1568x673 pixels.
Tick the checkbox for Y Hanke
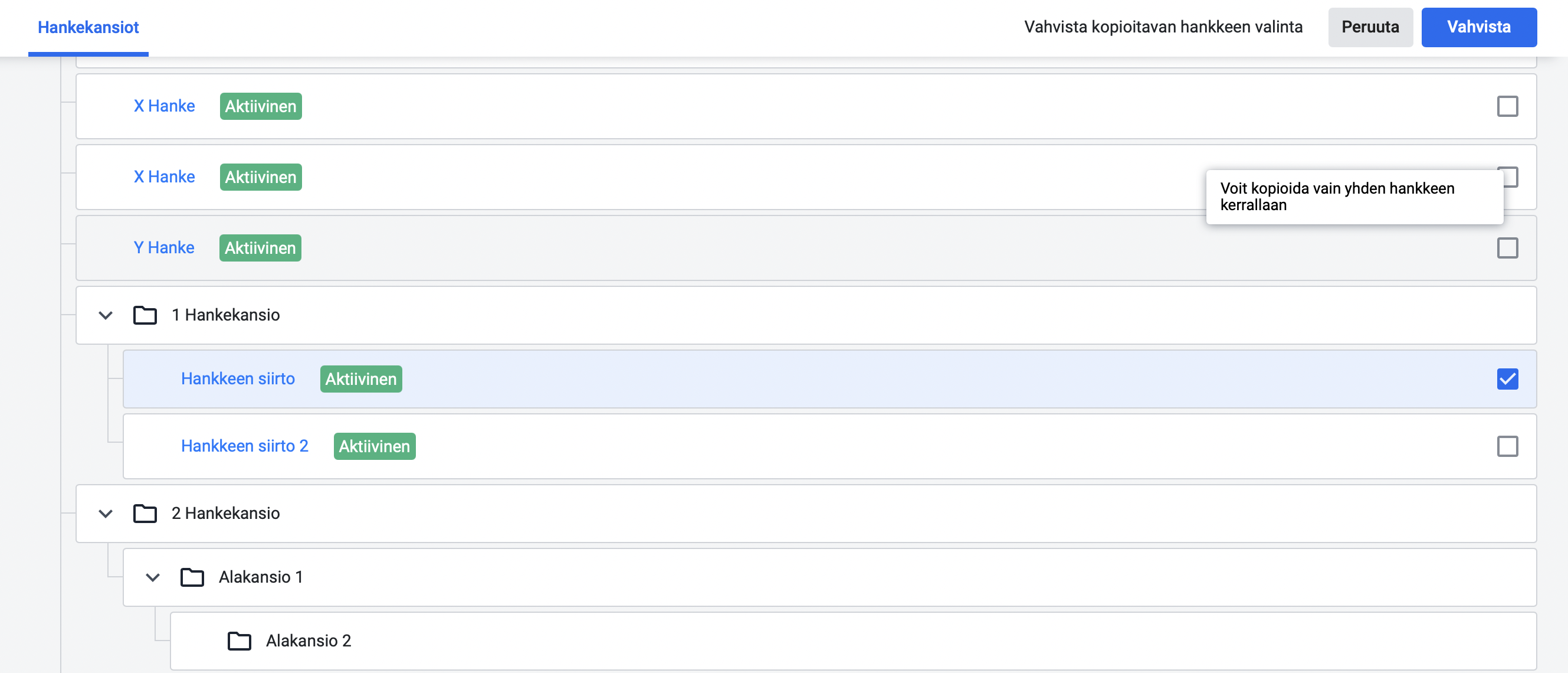[1507, 248]
